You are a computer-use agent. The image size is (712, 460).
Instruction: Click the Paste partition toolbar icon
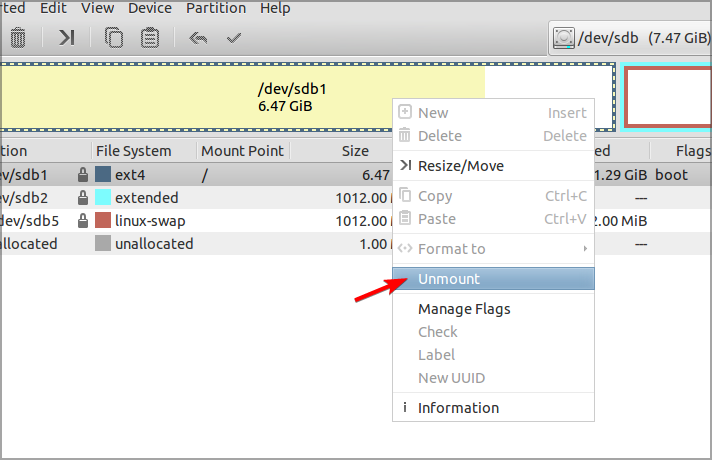coord(150,38)
